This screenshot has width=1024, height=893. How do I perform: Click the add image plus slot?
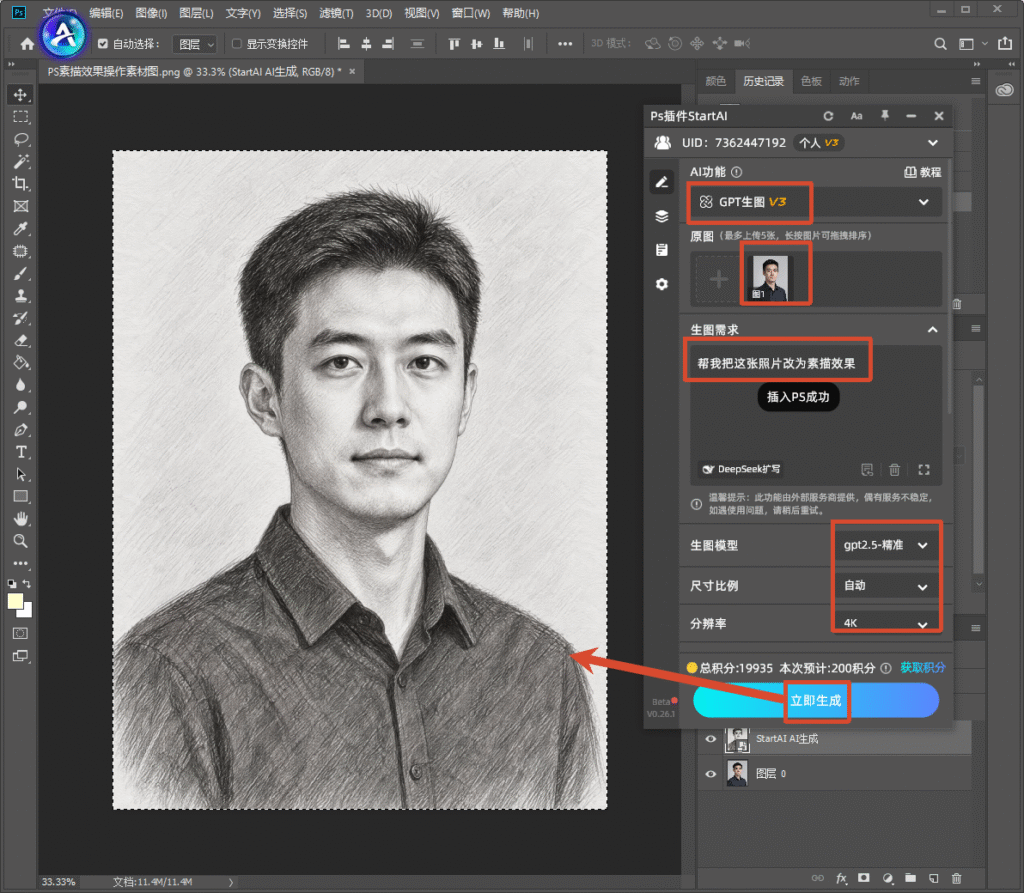tap(718, 280)
